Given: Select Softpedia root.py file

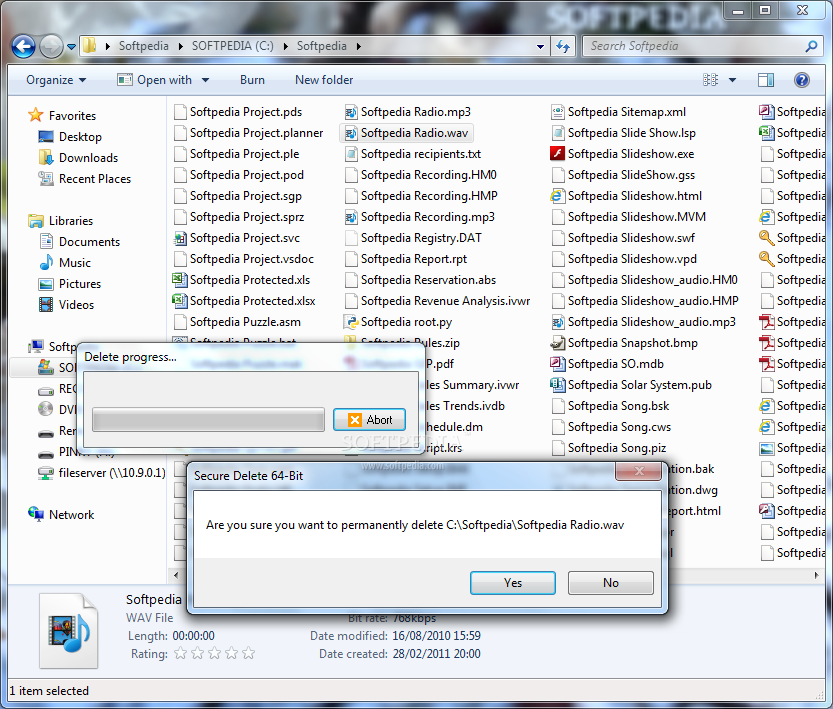Looking at the screenshot, I should [x=398, y=322].
